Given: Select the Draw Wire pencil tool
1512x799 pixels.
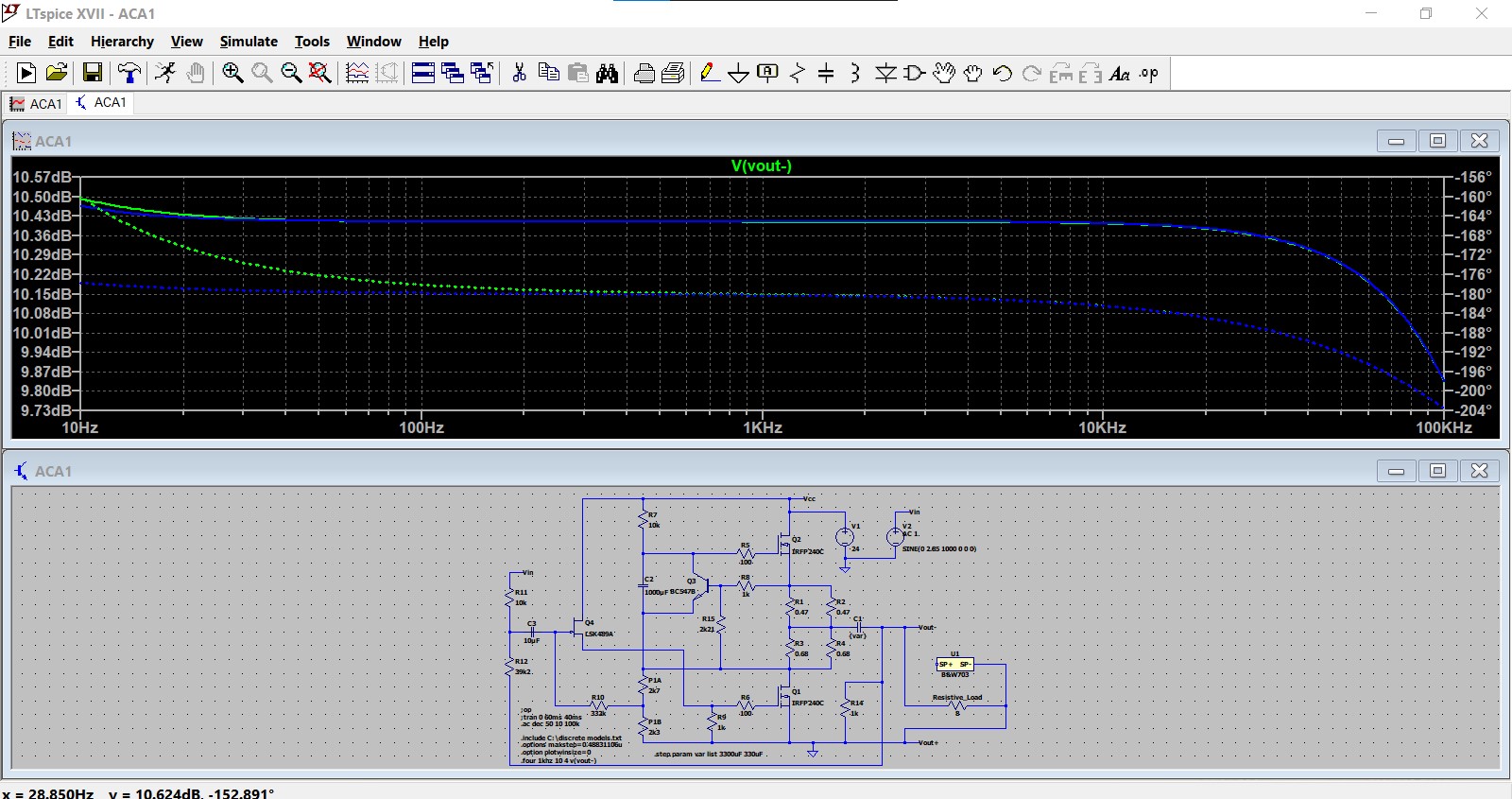Looking at the screenshot, I should [x=710, y=73].
